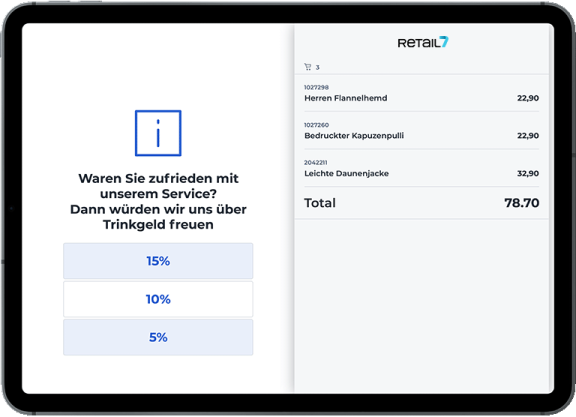Click the cart item count 3
Image resolution: width=576 pixels, height=417 pixels.
[317, 67]
